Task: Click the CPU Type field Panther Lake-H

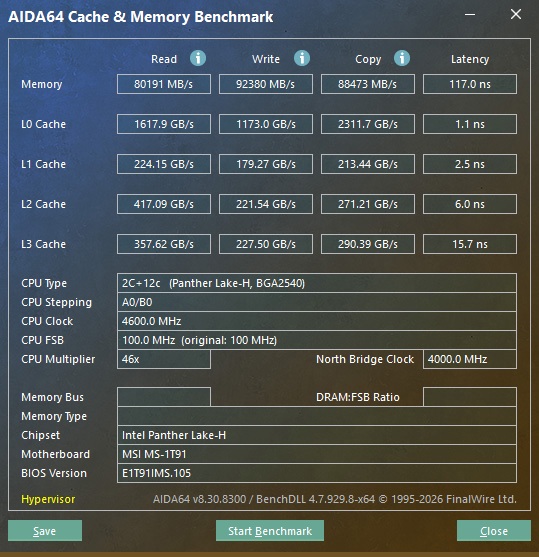Action: click(317, 283)
